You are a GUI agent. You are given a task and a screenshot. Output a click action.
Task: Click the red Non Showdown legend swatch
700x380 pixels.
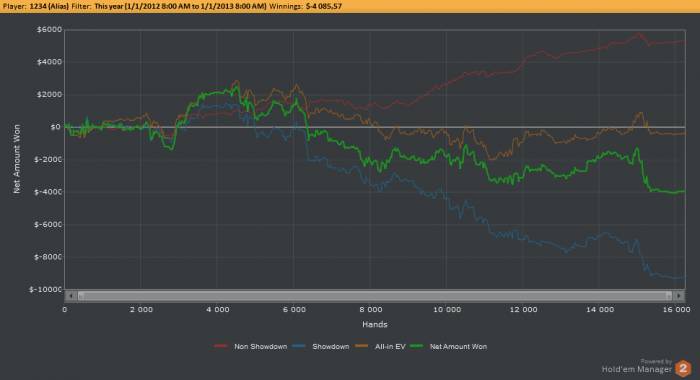[221, 346]
